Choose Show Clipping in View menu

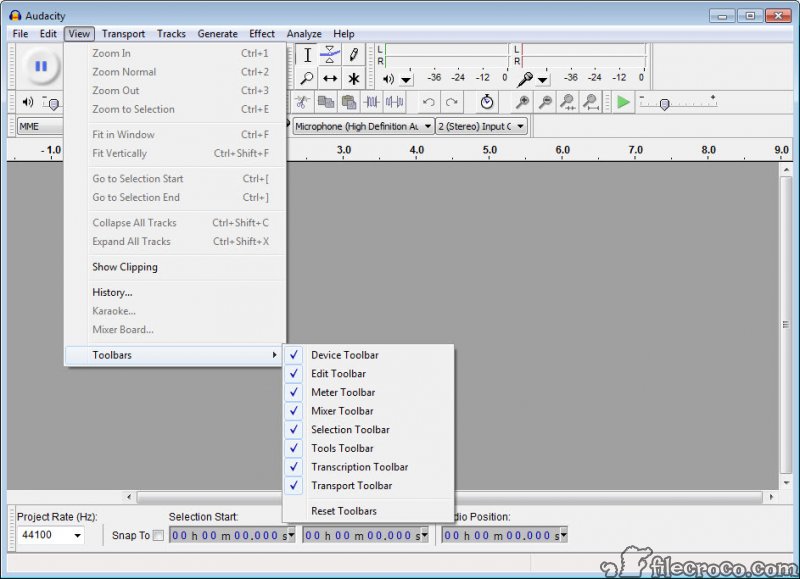click(175, 267)
